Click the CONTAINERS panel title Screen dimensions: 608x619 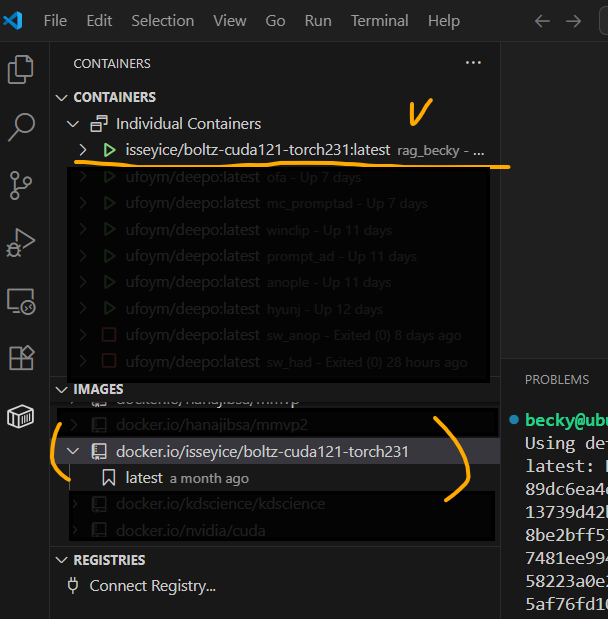[x=112, y=63]
